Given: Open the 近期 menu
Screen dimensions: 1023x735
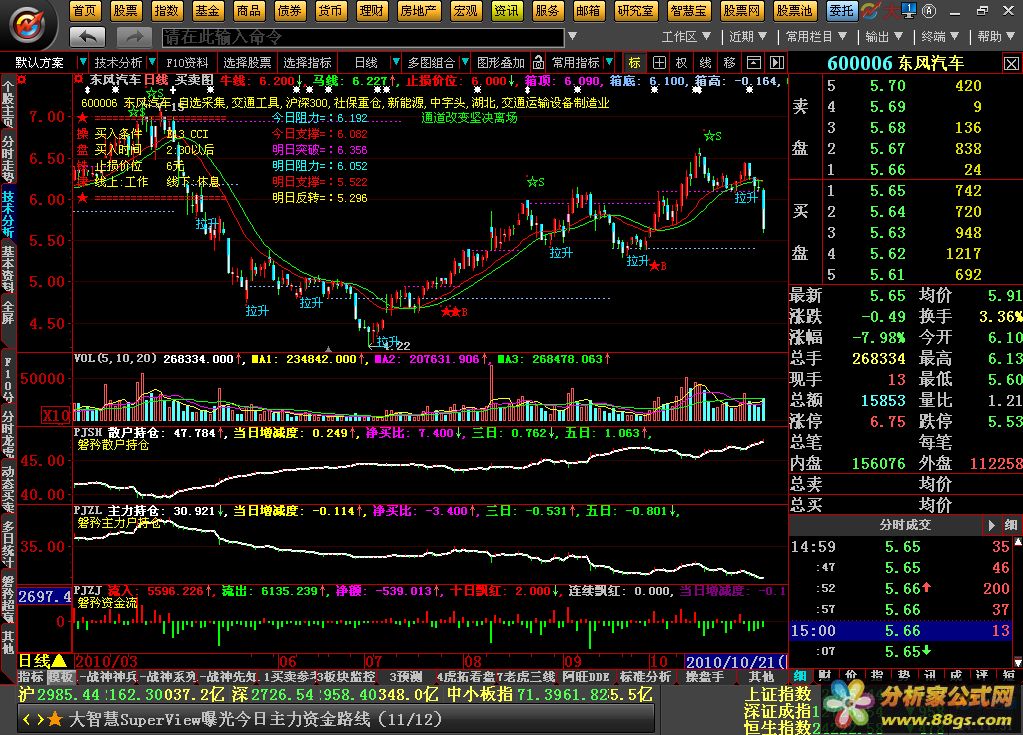Looking at the screenshot, I should [x=748, y=37].
